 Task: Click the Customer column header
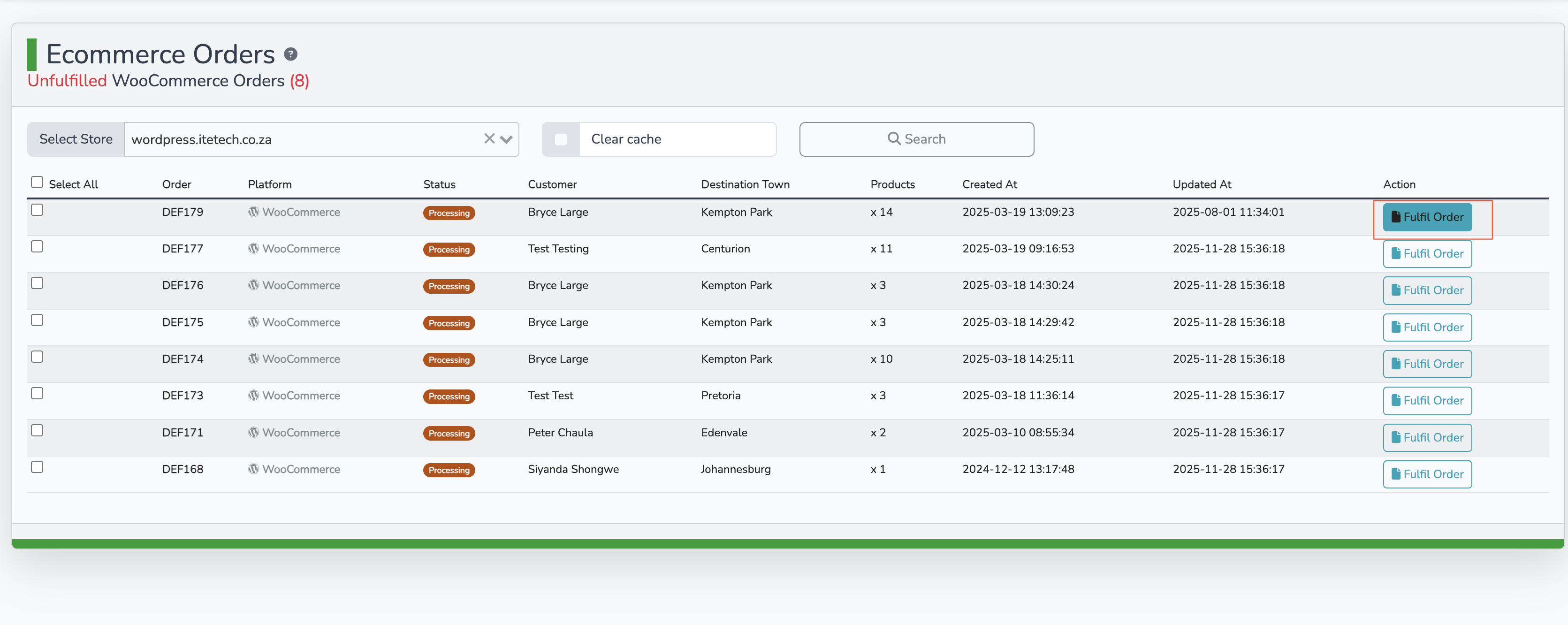(x=552, y=184)
